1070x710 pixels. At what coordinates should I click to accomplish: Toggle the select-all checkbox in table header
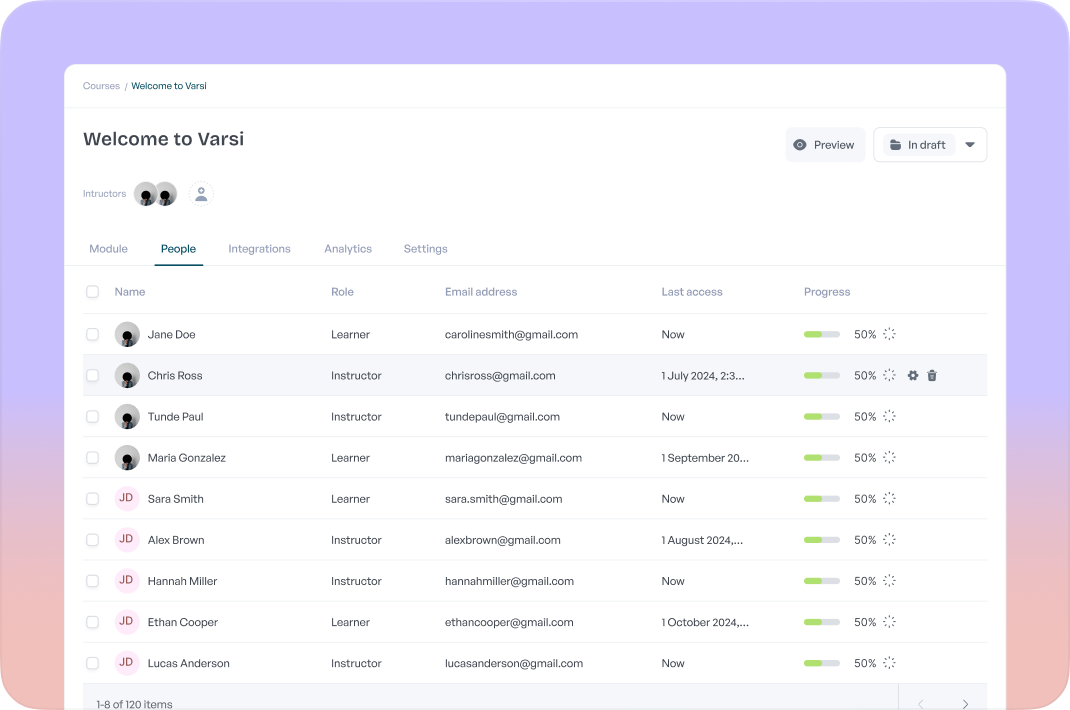click(x=93, y=292)
